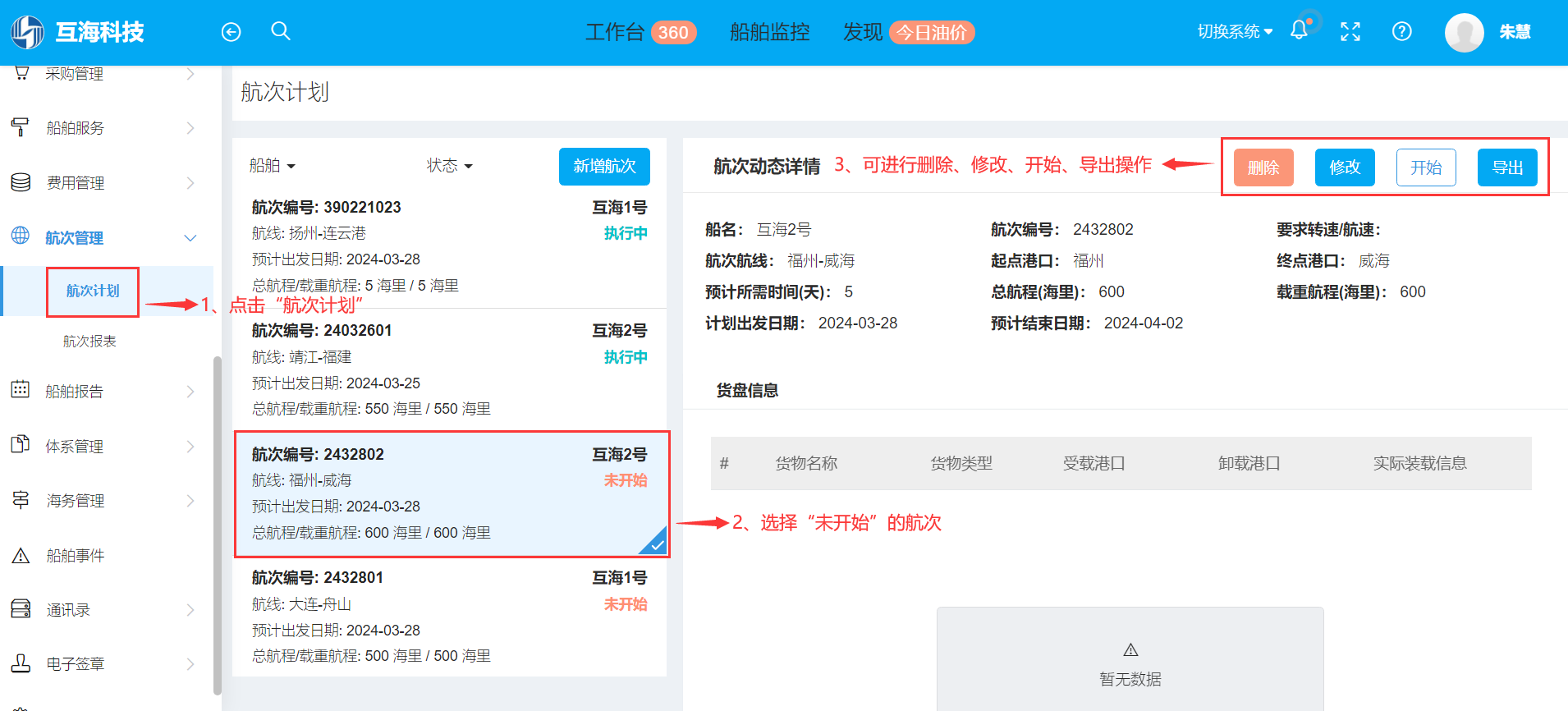Open the 状态 filter dropdown
The width and height of the screenshot is (1568, 711).
click(x=449, y=166)
